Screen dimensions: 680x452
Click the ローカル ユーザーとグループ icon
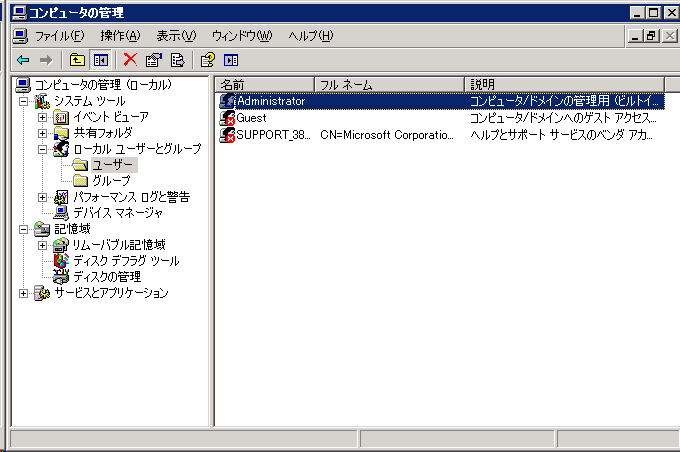[x=61, y=149]
